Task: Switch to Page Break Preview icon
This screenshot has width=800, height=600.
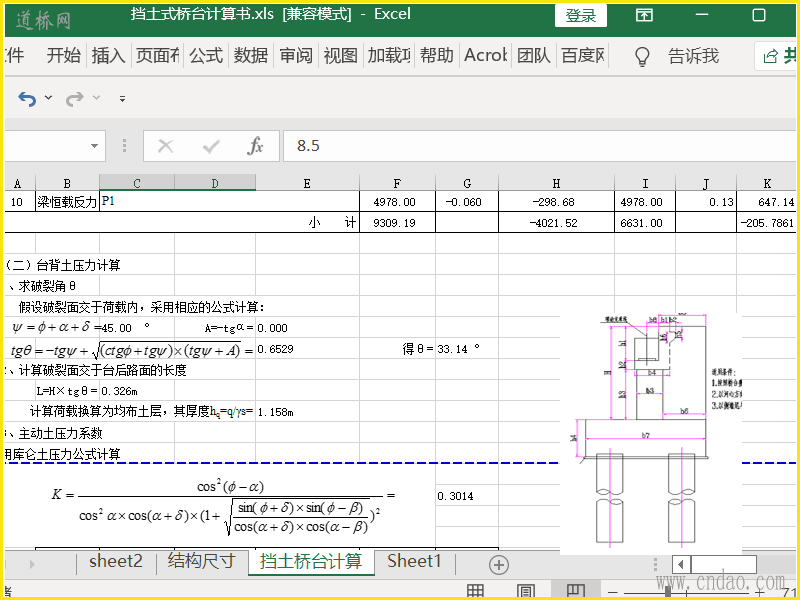Action: coord(576,591)
